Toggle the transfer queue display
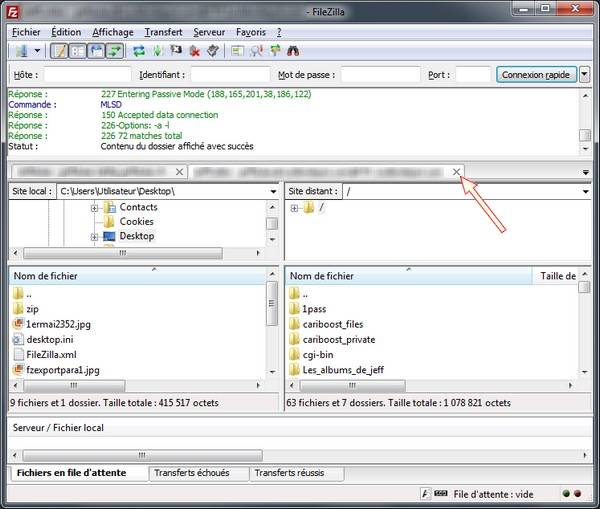The height and width of the screenshot is (509, 600). 114,51
